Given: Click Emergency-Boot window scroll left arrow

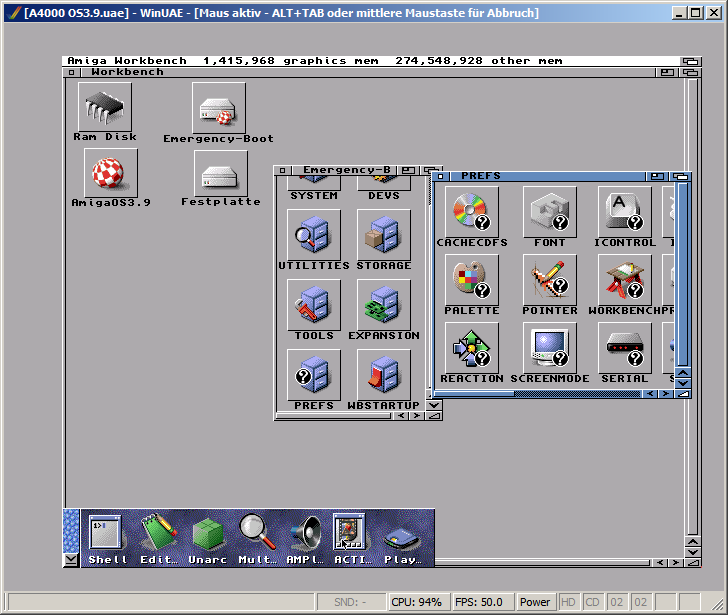Looking at the screenshot, I should click(401, 416).
